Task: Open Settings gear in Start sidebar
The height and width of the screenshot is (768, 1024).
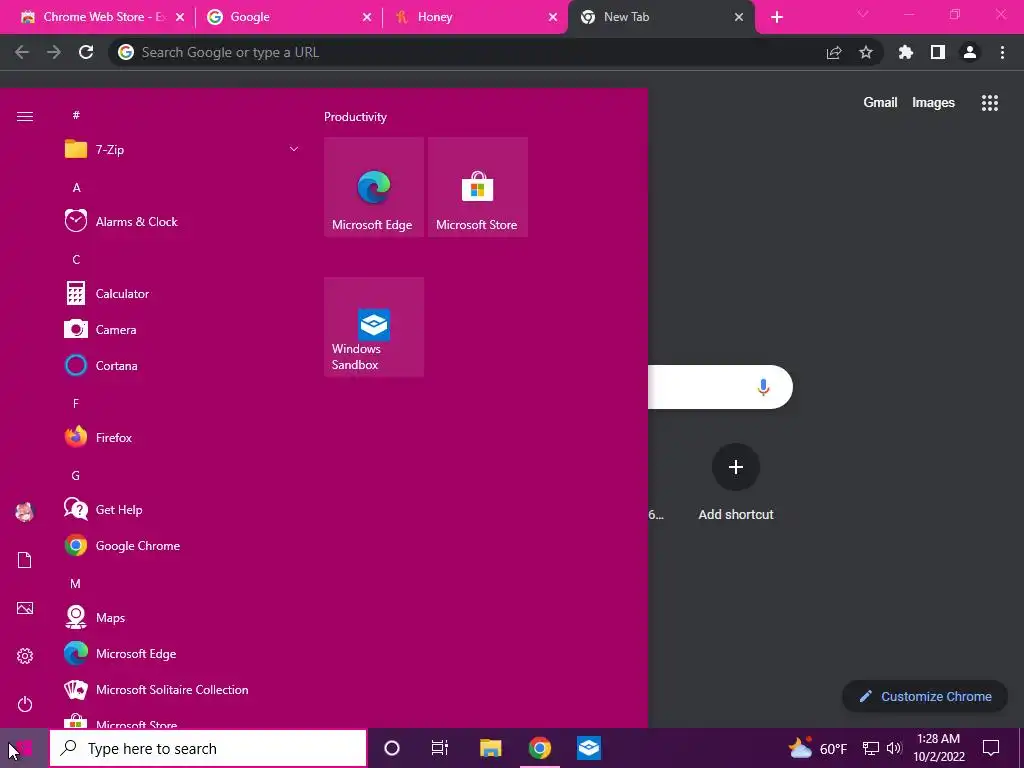Action: coord(25,656)
